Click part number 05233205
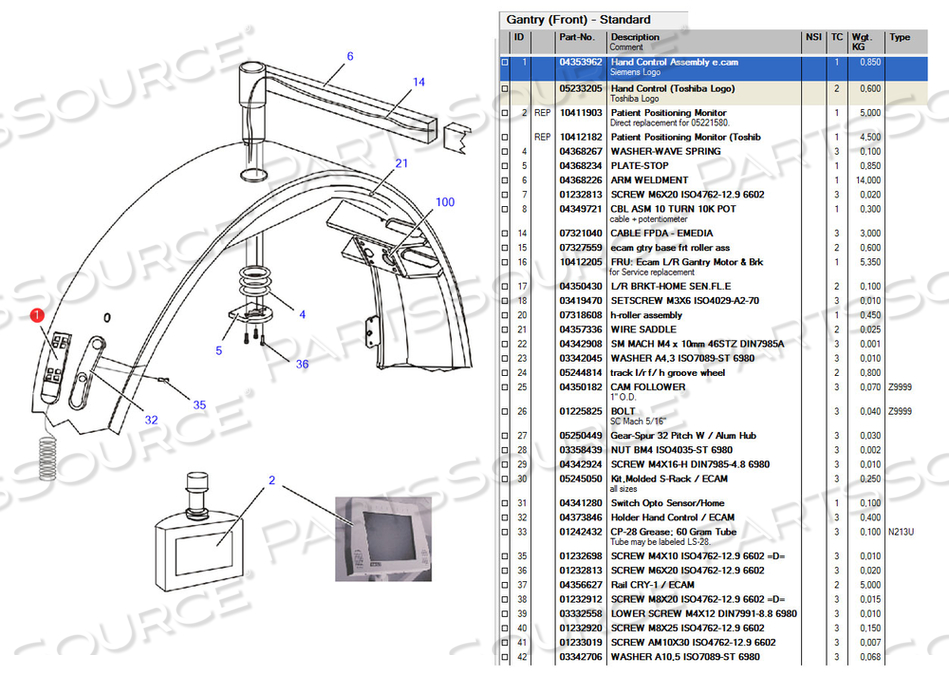The image size is (949, 676). [x=580, y=89]
